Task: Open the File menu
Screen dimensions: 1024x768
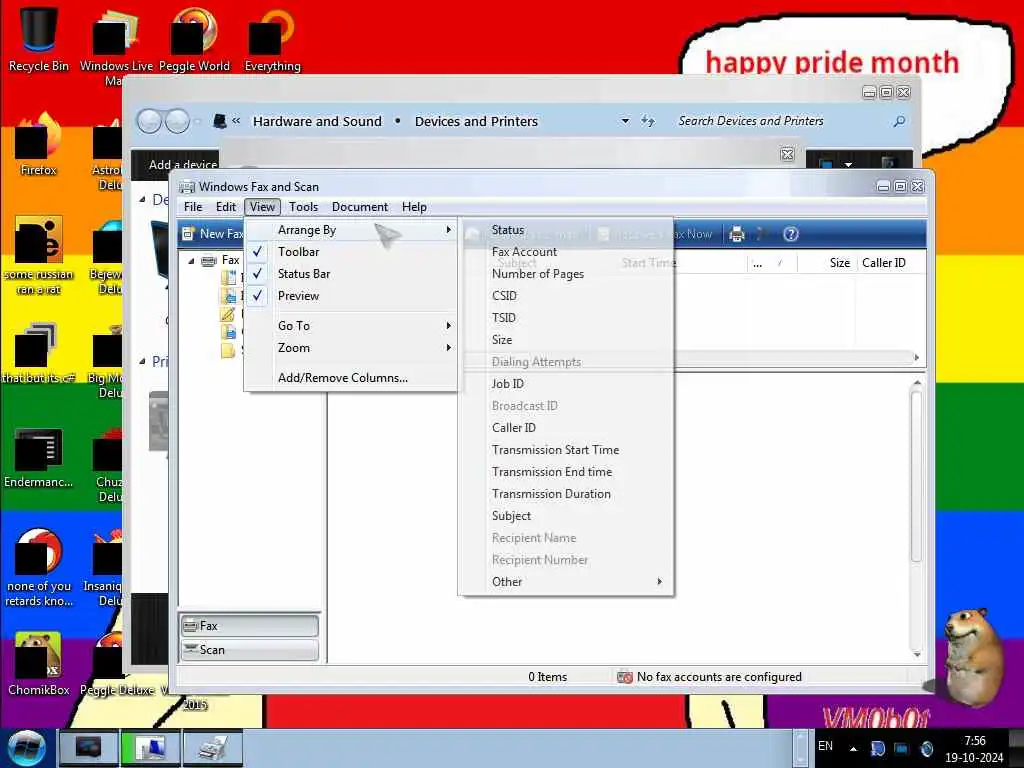Action: pos(193,207)
